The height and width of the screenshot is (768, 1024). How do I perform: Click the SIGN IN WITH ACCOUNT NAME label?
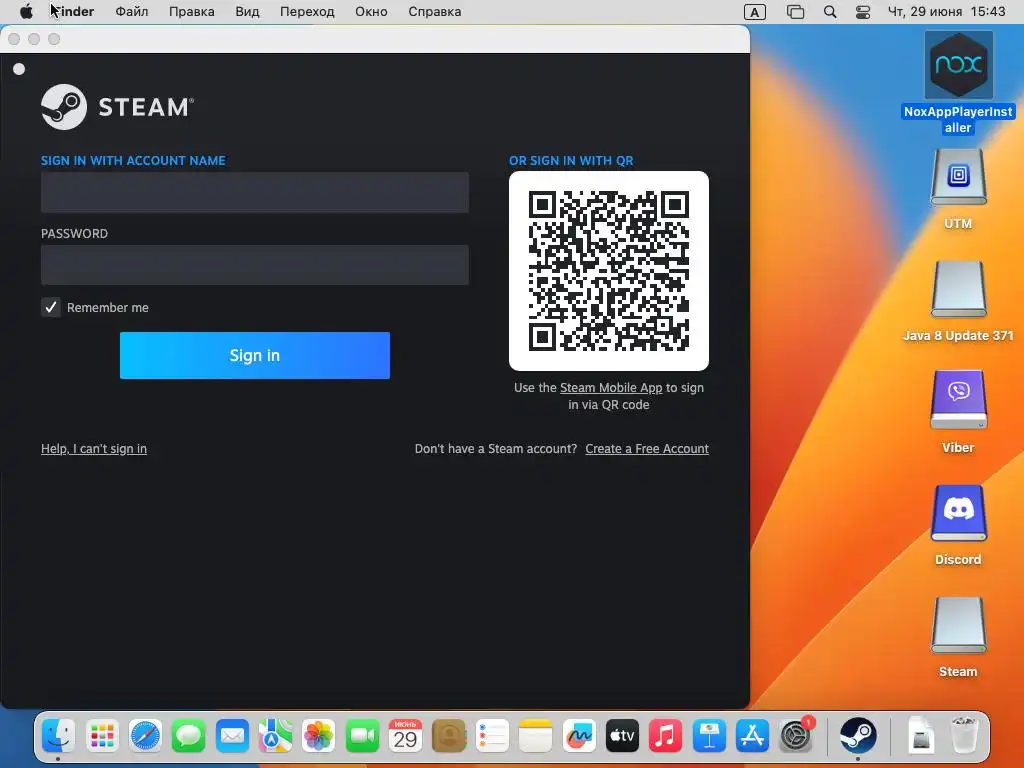[x=133, y=161]
